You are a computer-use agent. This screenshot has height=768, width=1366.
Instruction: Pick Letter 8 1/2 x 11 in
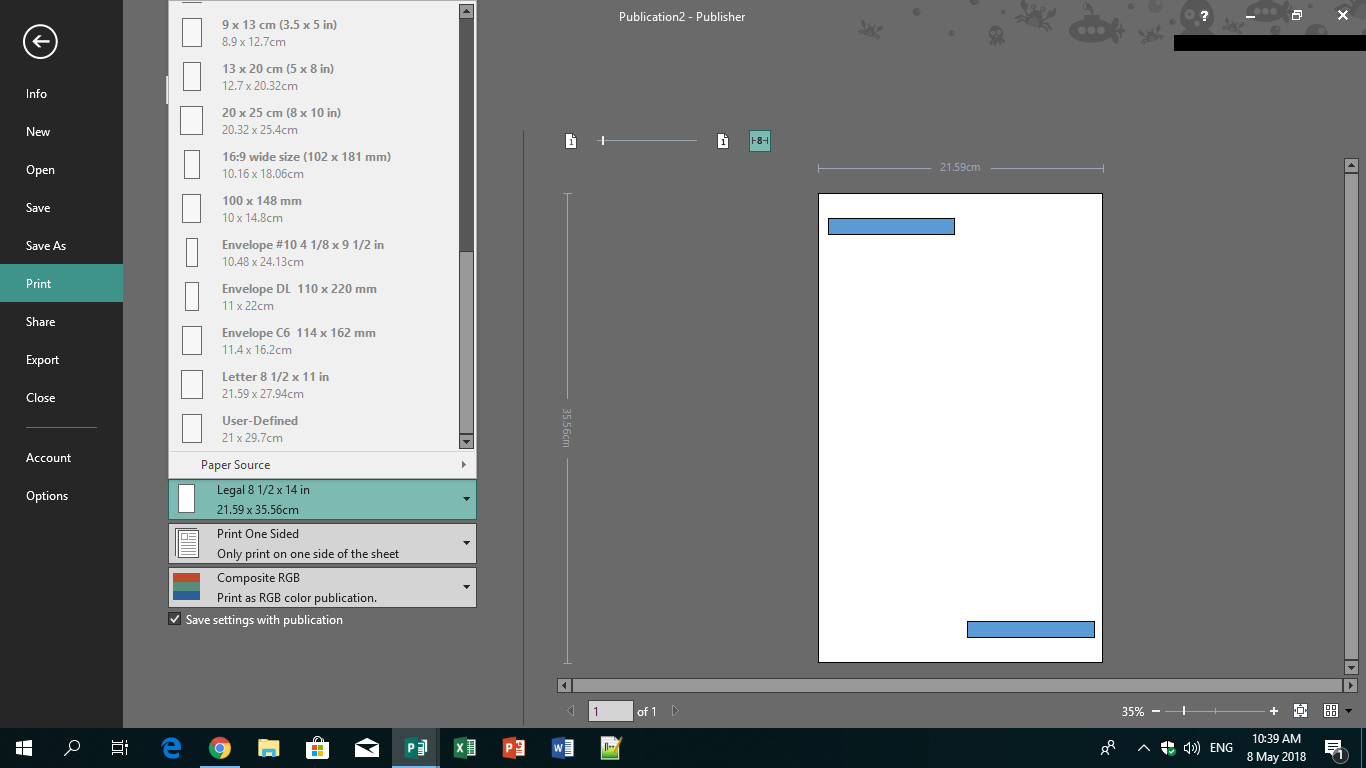click(x=314, y=385)
